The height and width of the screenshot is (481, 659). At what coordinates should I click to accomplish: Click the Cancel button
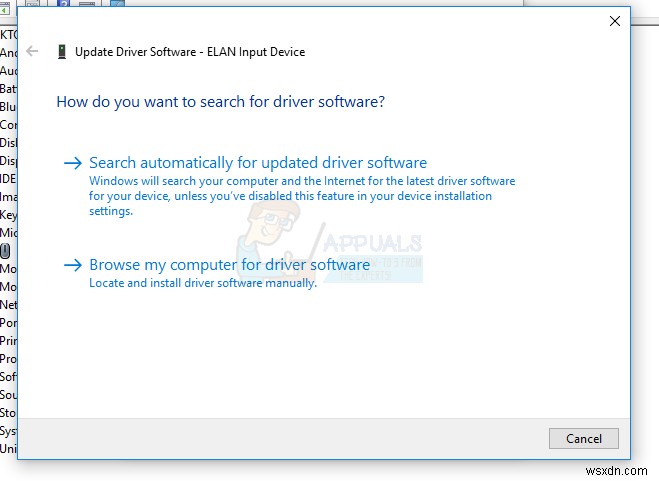click(x=583, y=439)
